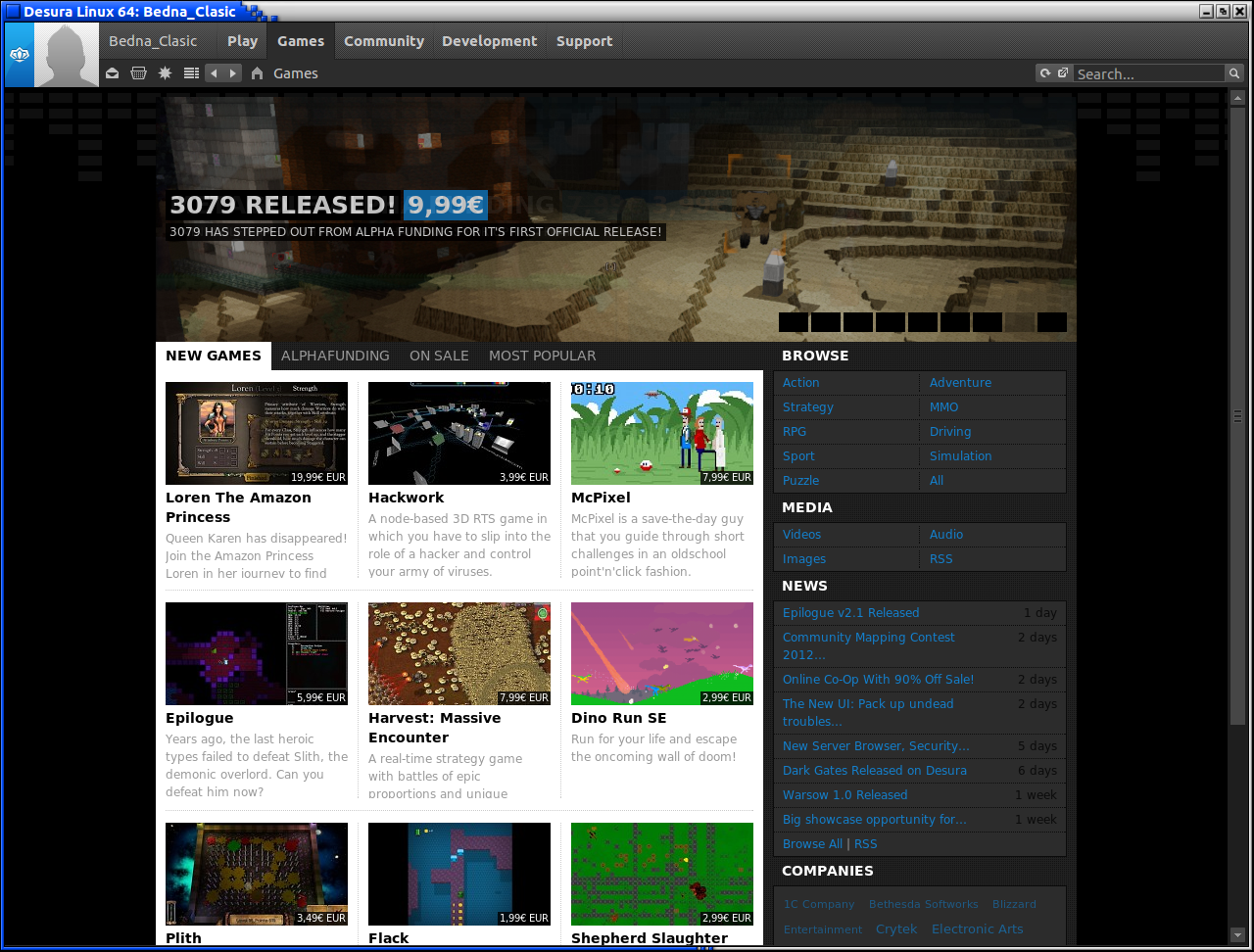Click Browse All under News
Viewport: 1254px width, 952px height.
pos(812,844)
